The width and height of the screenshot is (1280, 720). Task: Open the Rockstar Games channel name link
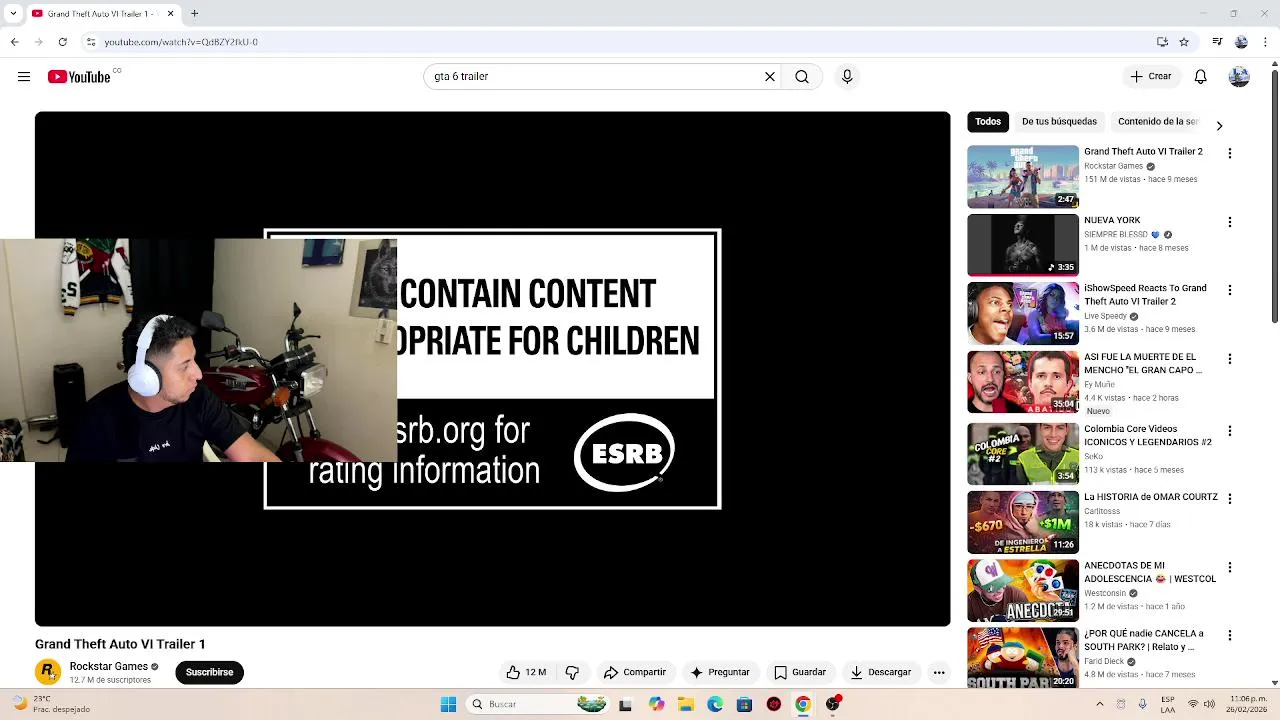pyautogui.click(x=109, y=666)
